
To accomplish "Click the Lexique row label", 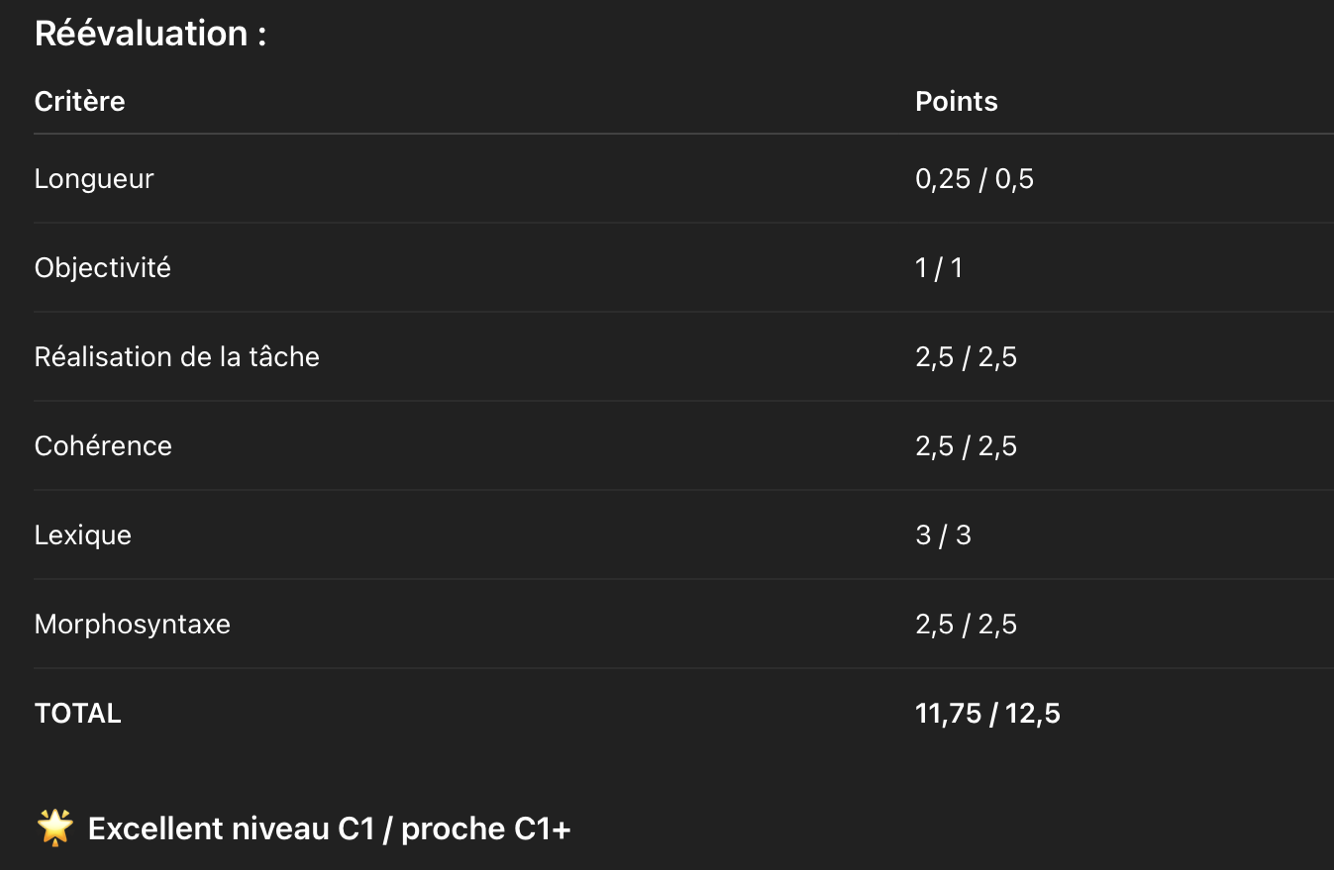I will [83, 535].
